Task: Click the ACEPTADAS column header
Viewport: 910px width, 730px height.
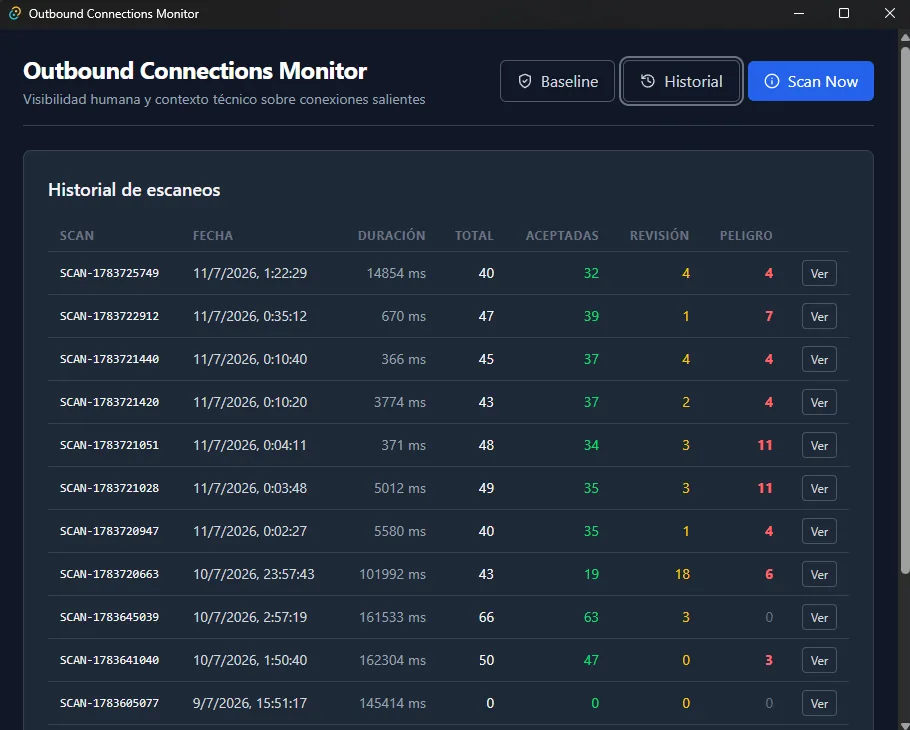Action: [x=562, y=236]
